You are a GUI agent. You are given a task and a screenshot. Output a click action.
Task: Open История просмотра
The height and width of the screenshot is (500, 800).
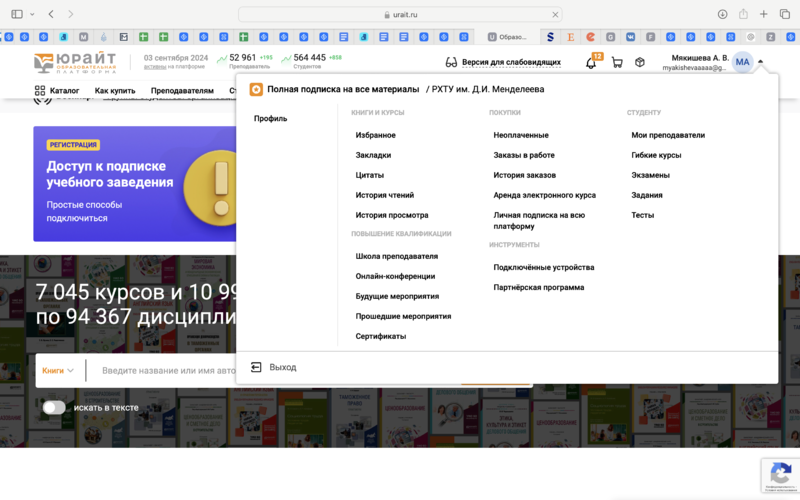392,215
